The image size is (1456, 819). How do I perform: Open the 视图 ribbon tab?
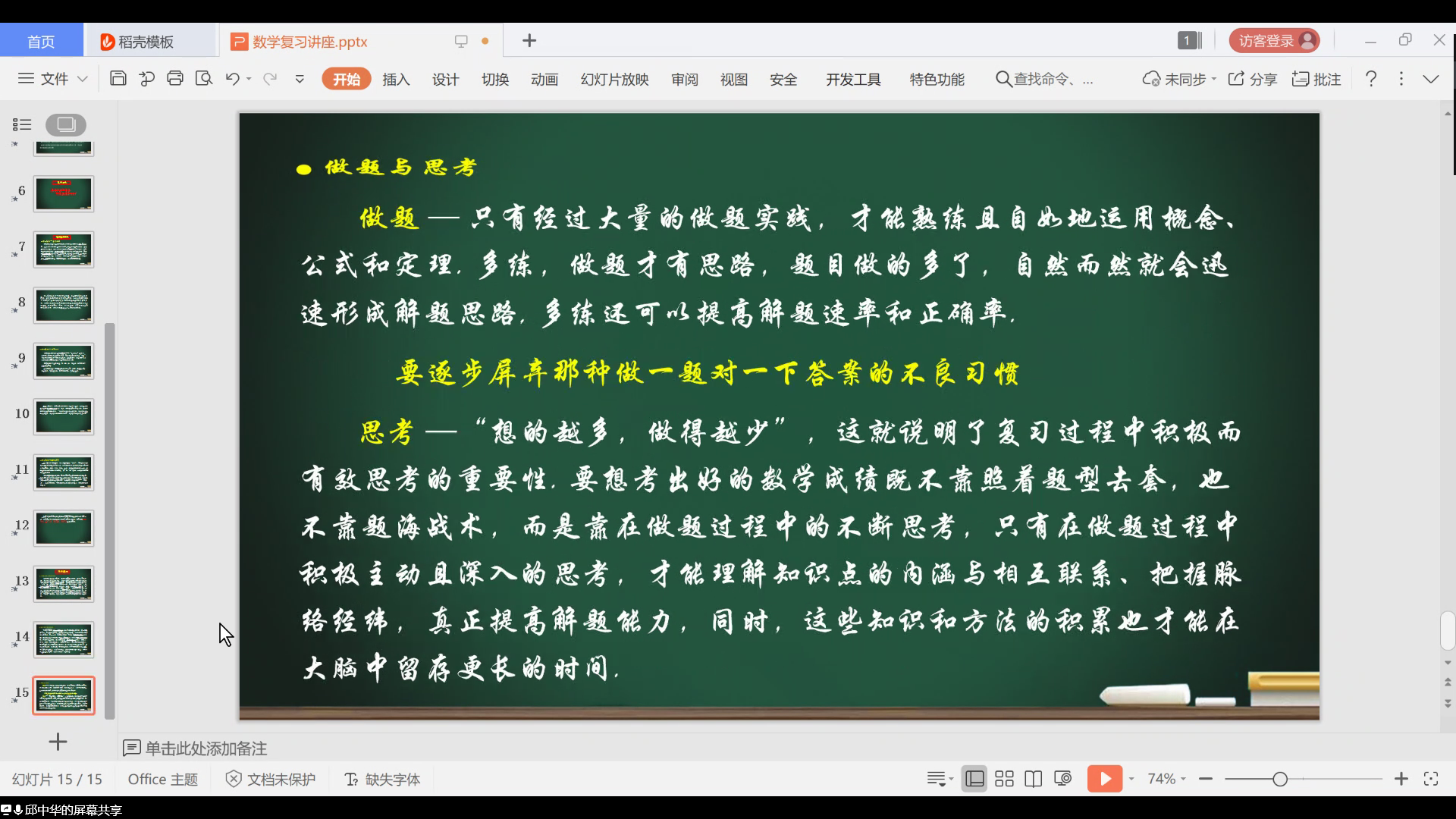point(734,79)
